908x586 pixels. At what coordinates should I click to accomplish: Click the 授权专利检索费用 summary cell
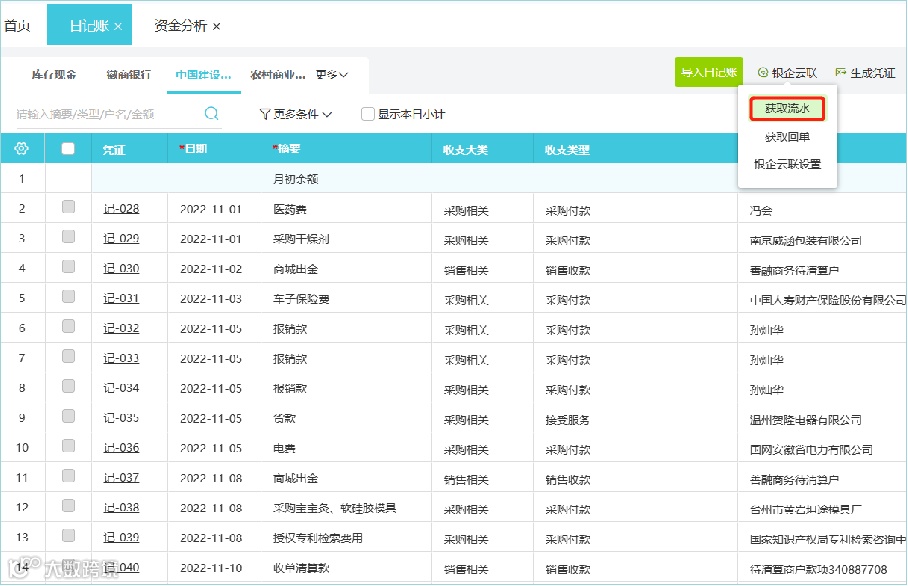click(x=318, y=538)
